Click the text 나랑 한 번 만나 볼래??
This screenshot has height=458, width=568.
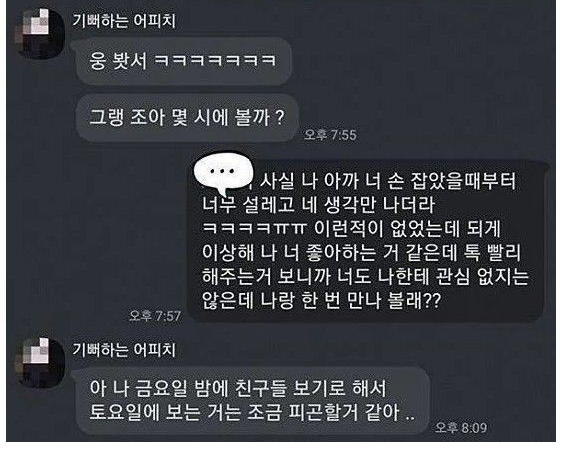click(x=350, y=300)
